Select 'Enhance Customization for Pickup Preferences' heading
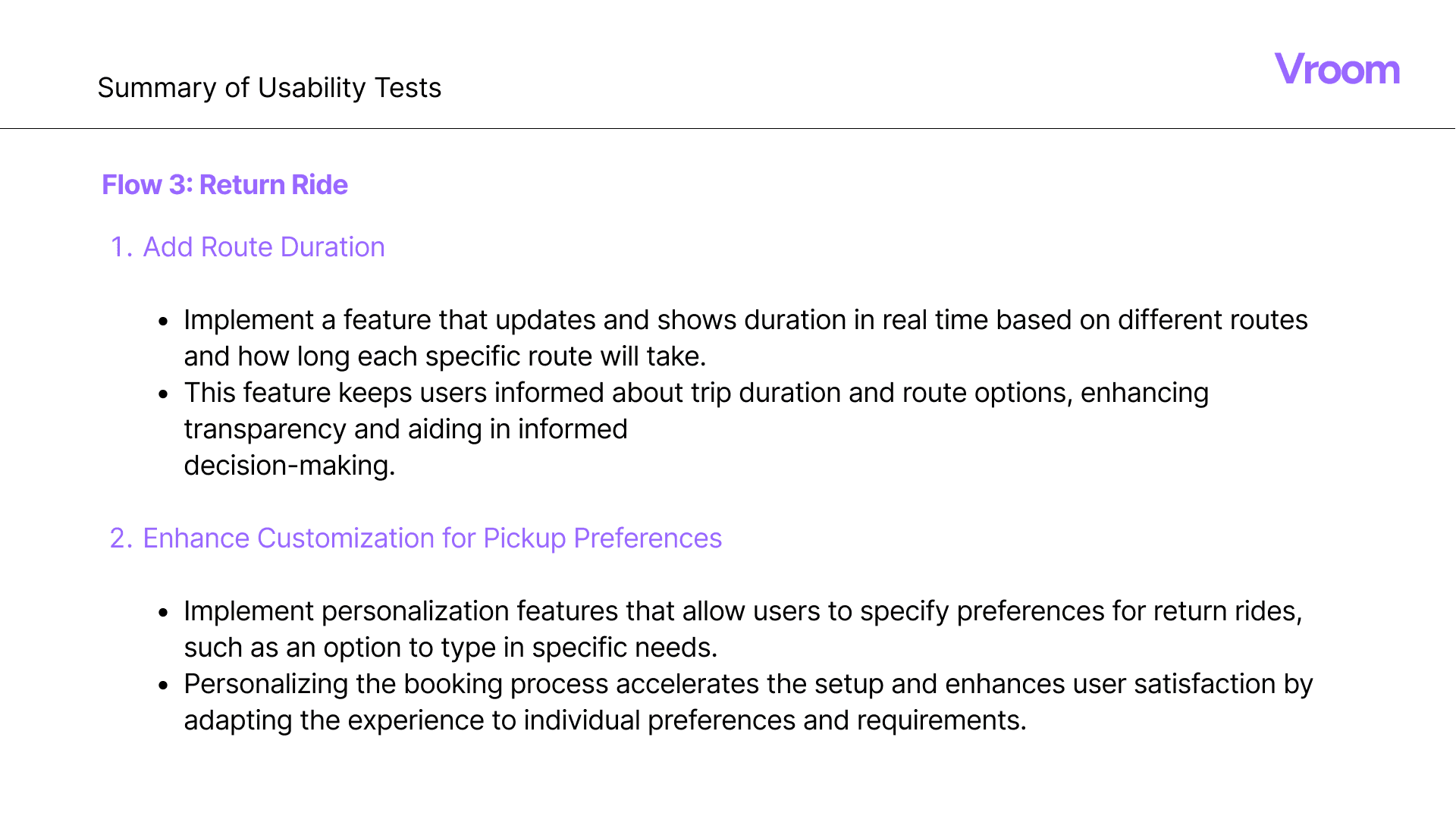 pyautogui.click(x=432, y=538)
